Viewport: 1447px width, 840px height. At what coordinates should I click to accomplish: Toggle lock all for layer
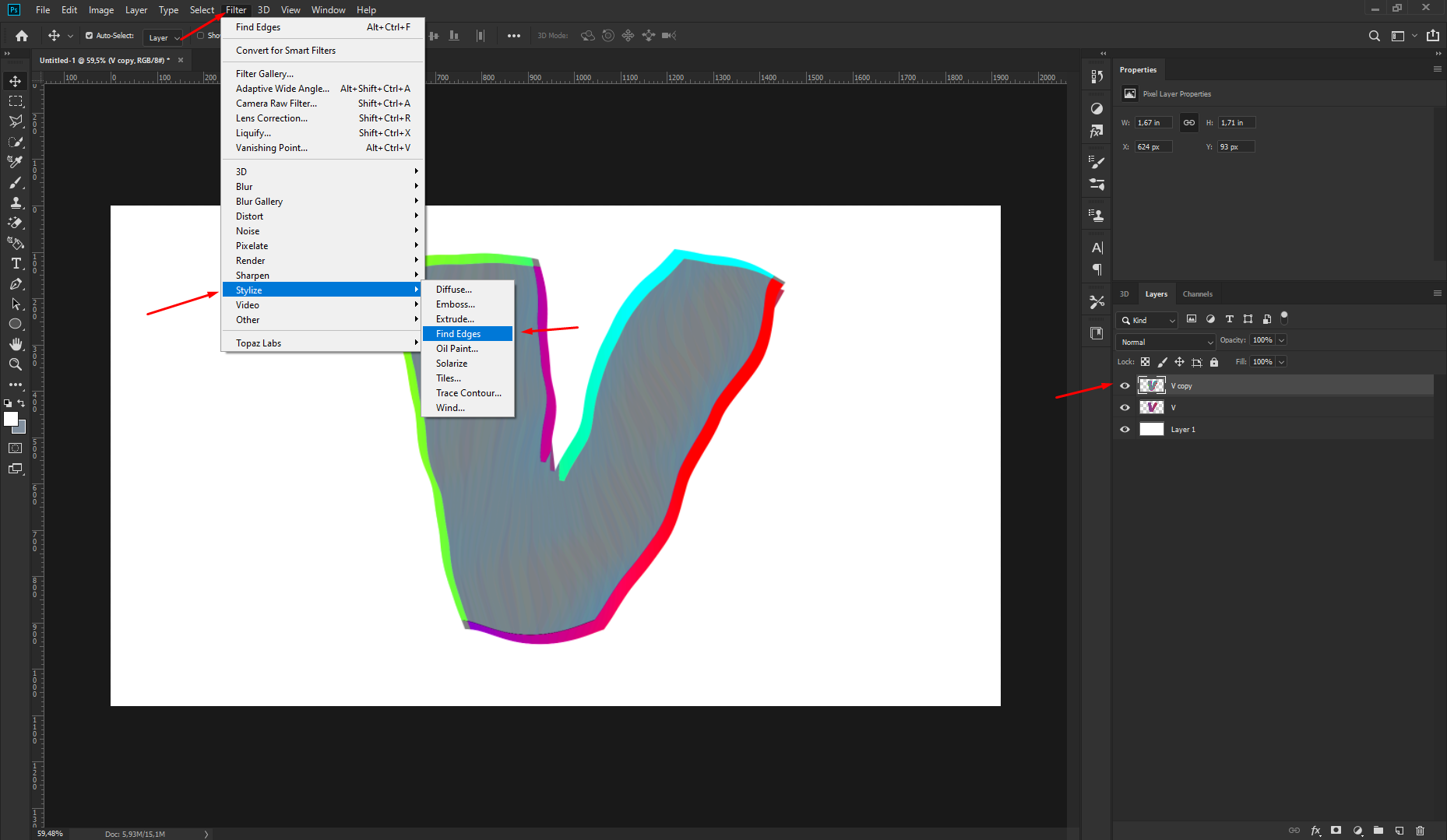[x=1214, y=361]
